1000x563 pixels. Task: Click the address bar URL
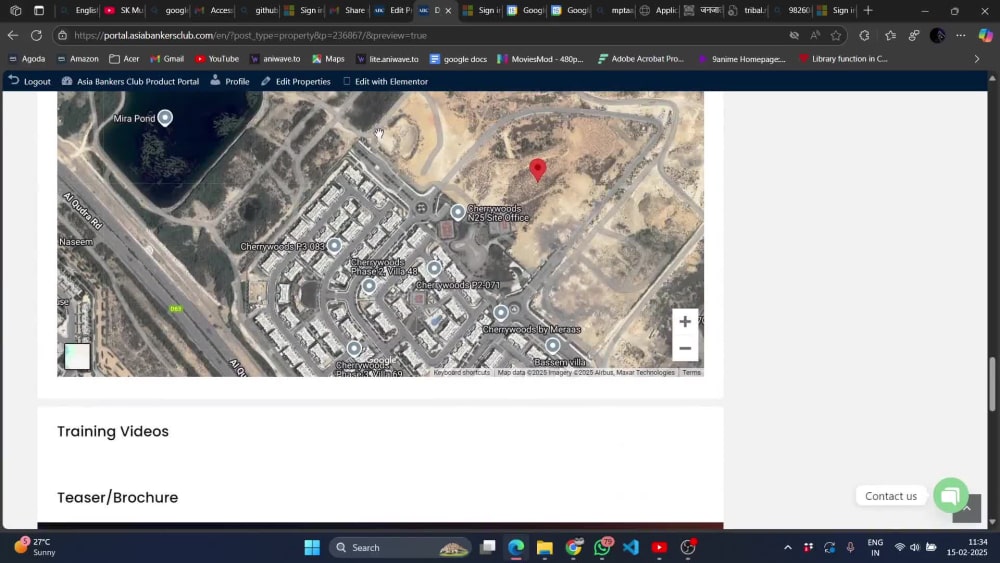(250, 36)
